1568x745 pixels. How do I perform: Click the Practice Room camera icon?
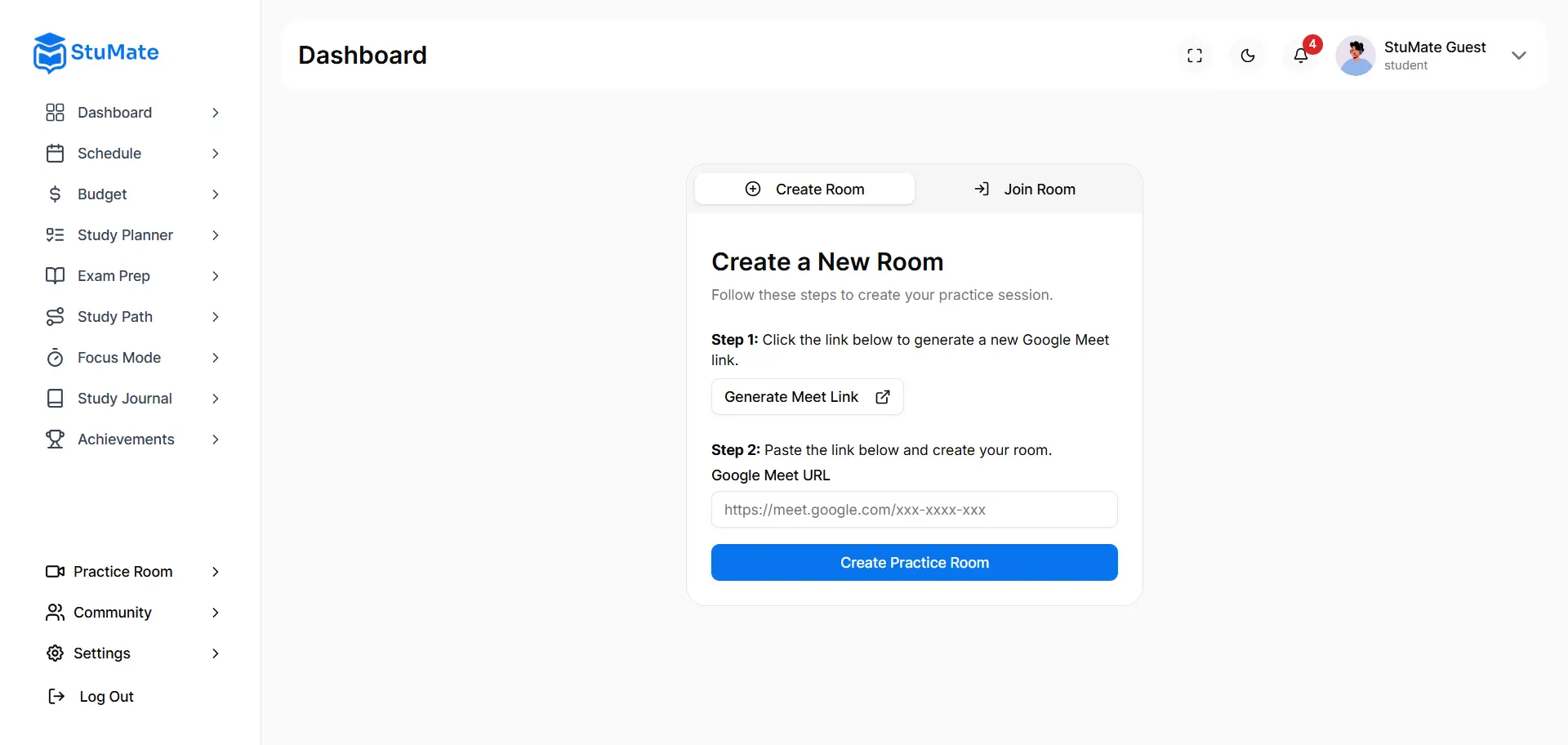[x=55, y=572]
